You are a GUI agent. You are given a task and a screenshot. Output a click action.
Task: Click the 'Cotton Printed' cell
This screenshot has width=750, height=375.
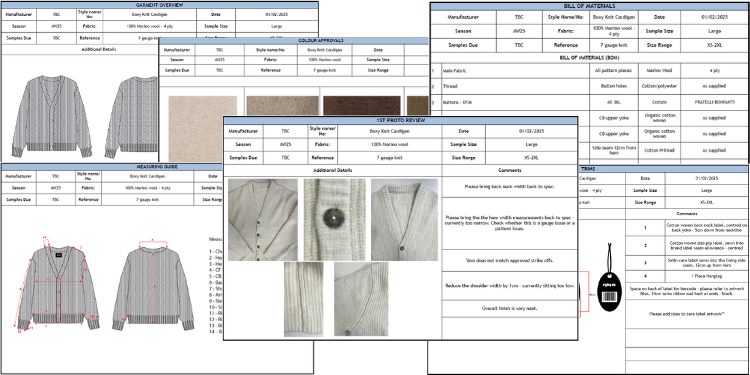pos(660,150)
